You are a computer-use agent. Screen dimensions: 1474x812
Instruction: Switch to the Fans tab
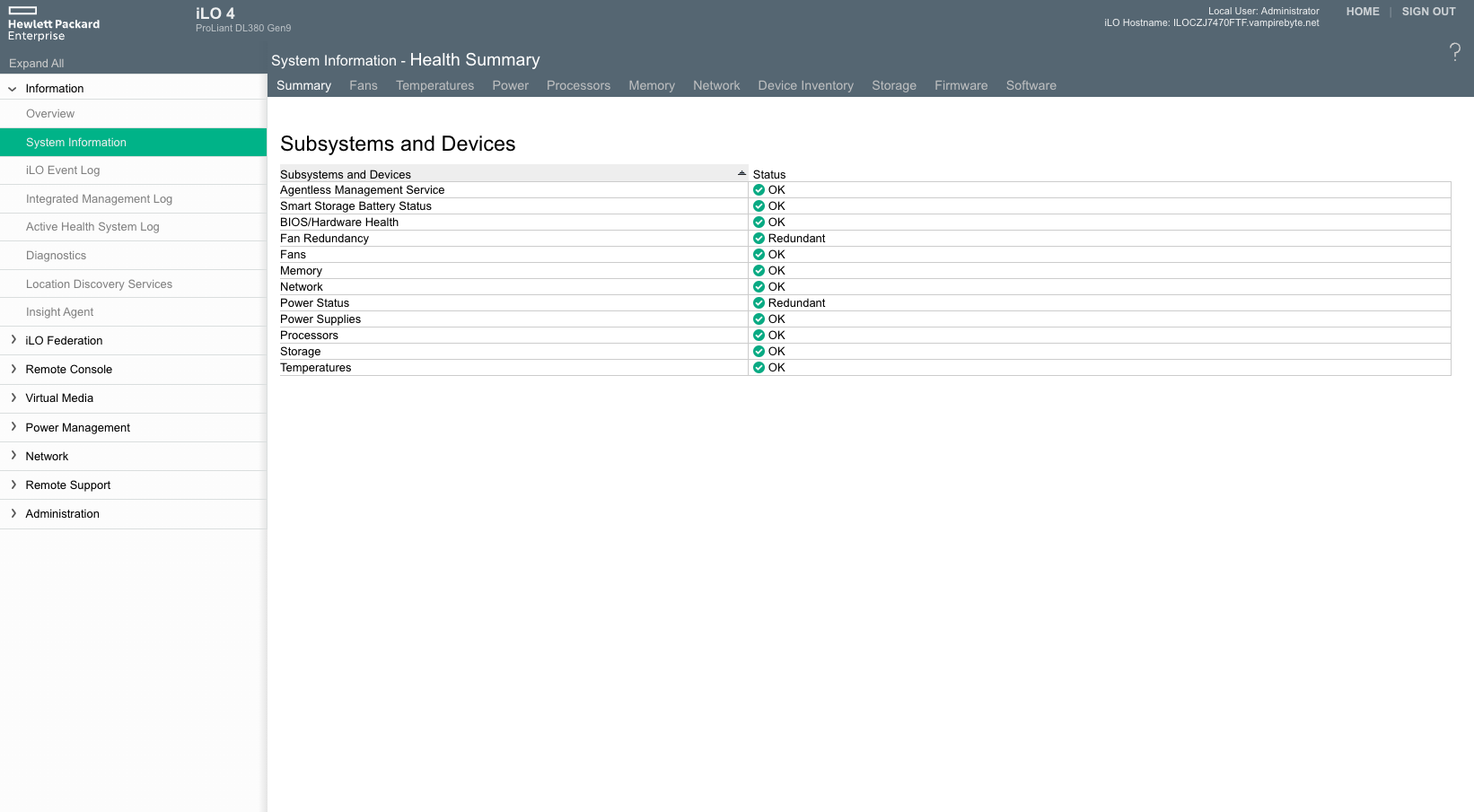pos(364,85)
